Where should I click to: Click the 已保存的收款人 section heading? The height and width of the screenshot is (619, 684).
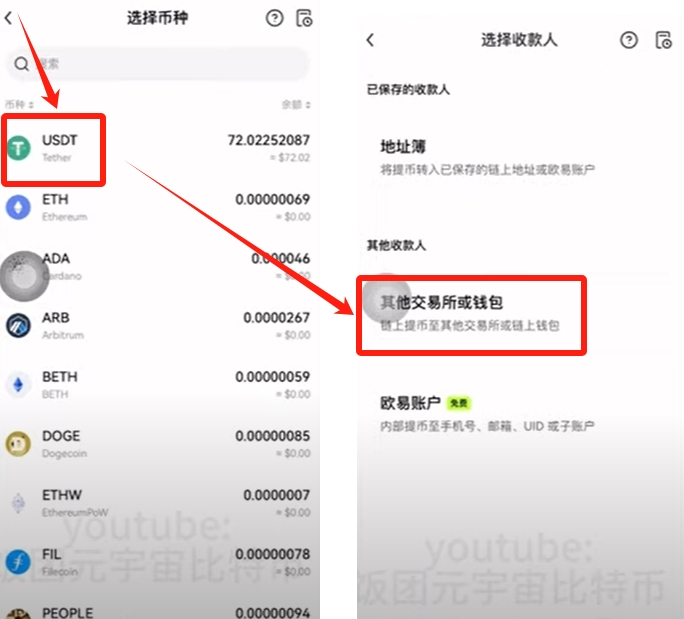coord(408,89)
